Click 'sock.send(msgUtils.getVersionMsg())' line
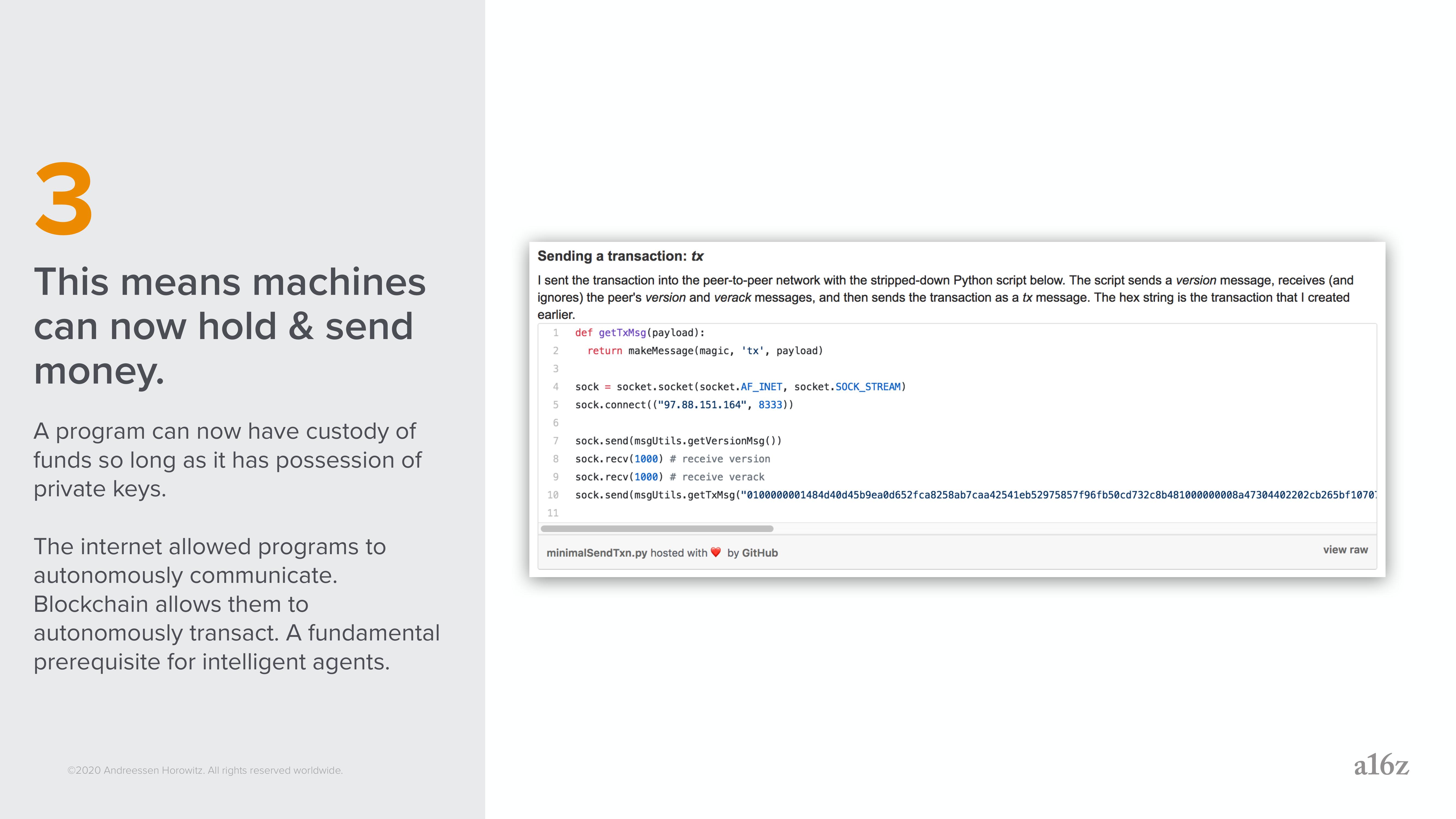1456x819 pixels. point(678,441)
